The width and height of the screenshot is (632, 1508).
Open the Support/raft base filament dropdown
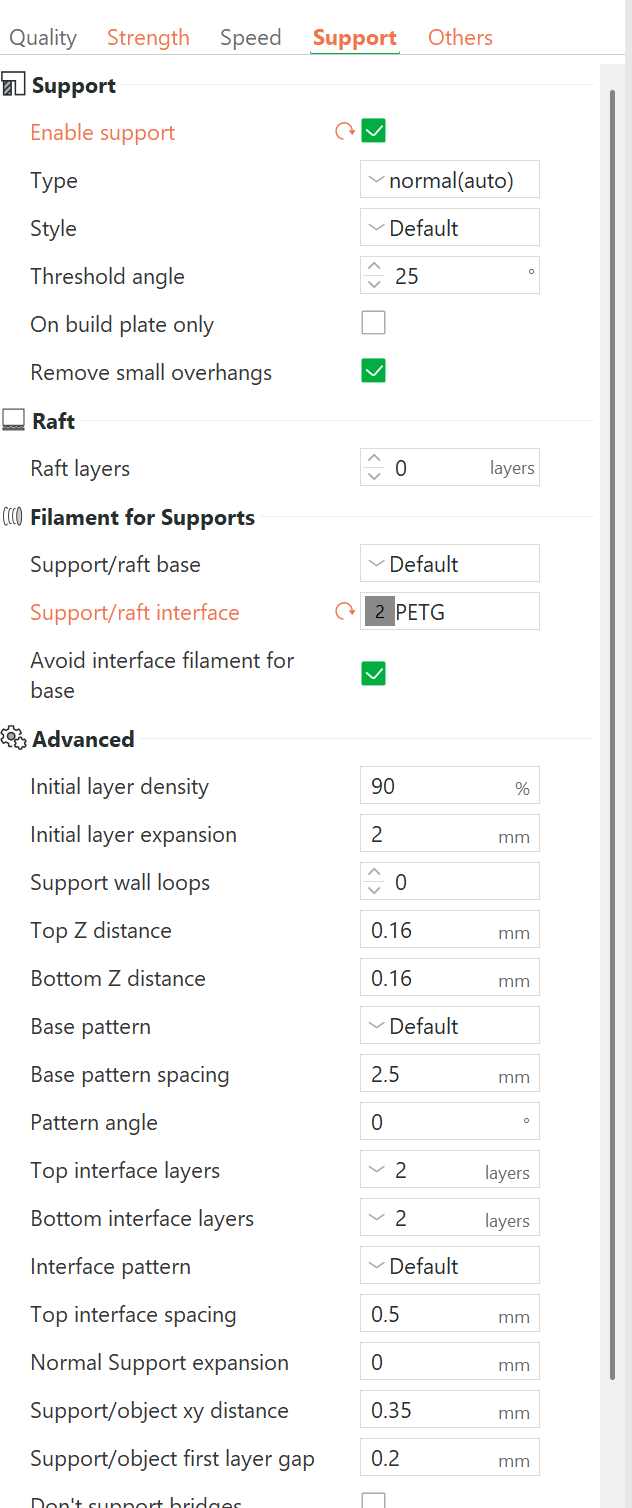(x=450, y=564)
